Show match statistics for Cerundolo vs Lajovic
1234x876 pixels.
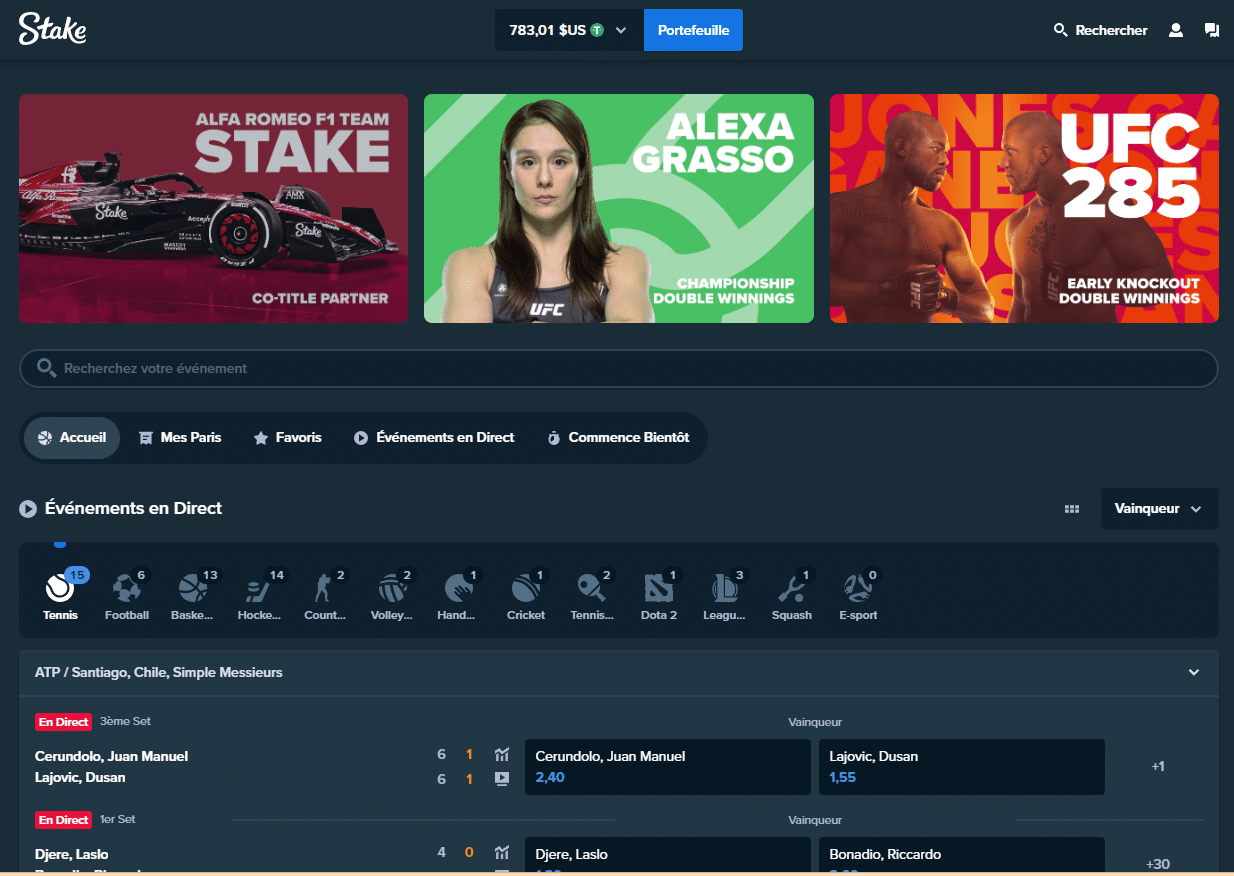(502, 754)
